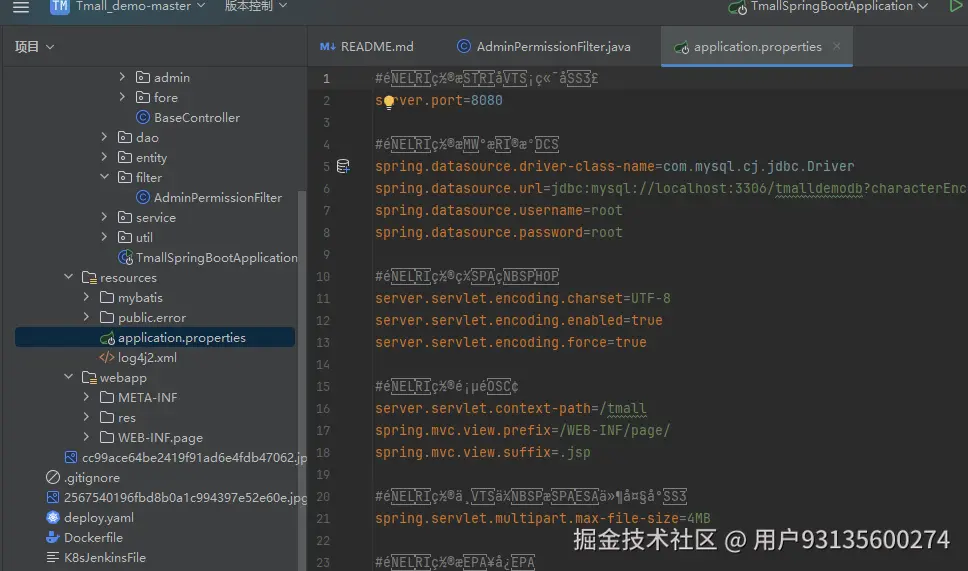Click the spring.mvc.view.suffix=.jsp line
This screenshot has height=571, width=968.
click(x=482, y=452)
